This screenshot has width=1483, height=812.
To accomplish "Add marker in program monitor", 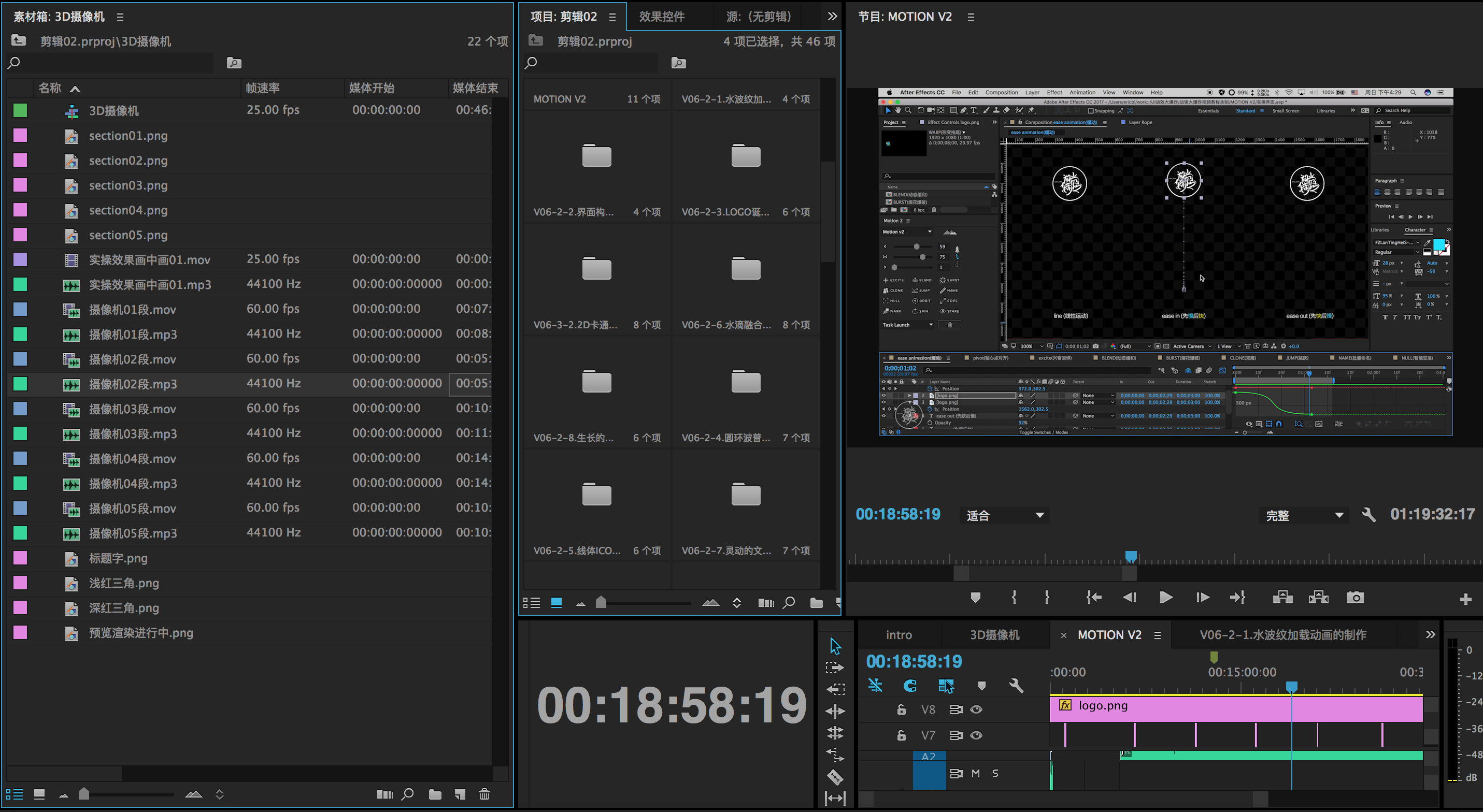I will tap(975, 597).
